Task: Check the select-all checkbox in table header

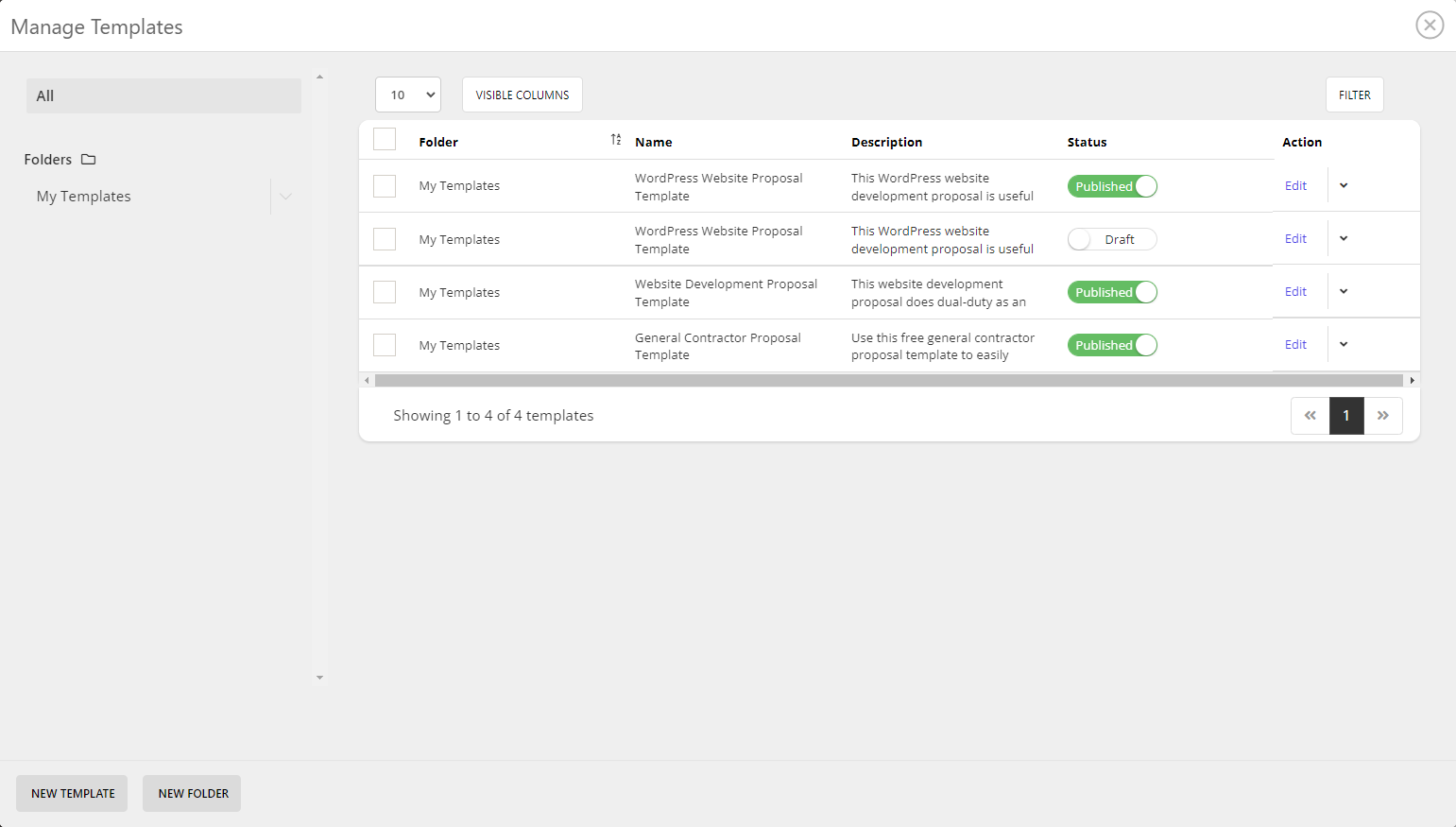Action: [385, 138]
